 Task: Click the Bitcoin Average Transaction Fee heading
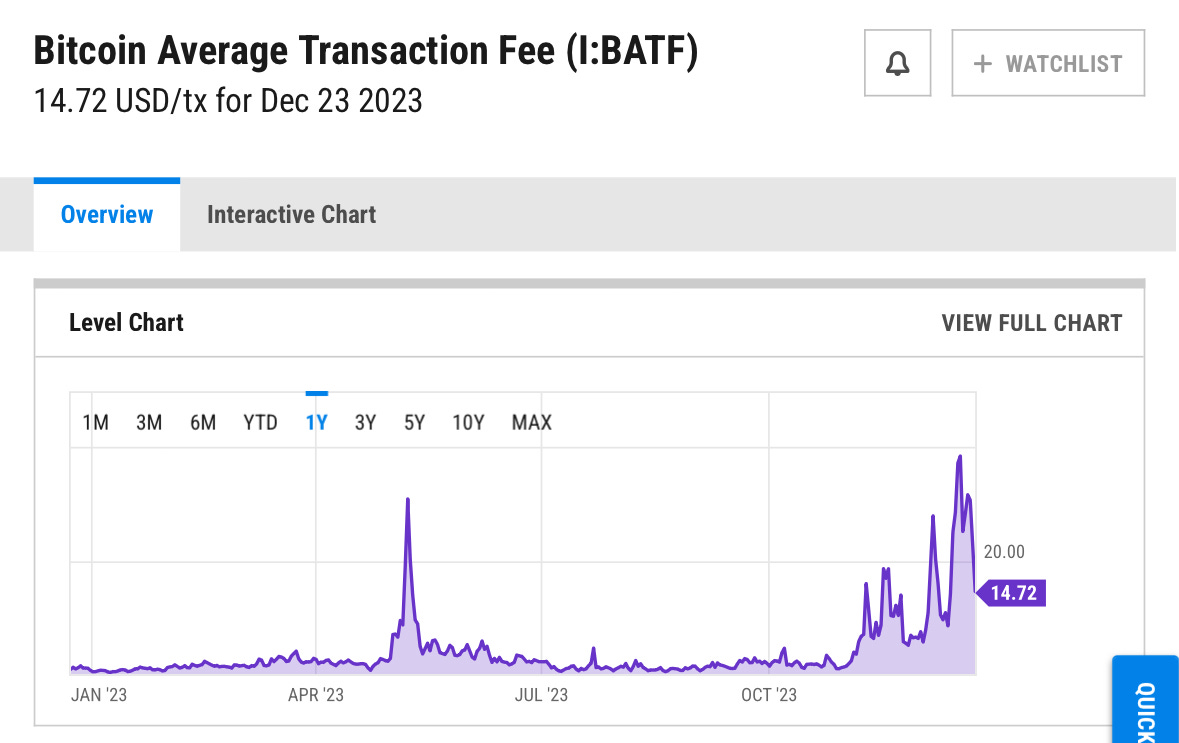[x=366, y=51]
